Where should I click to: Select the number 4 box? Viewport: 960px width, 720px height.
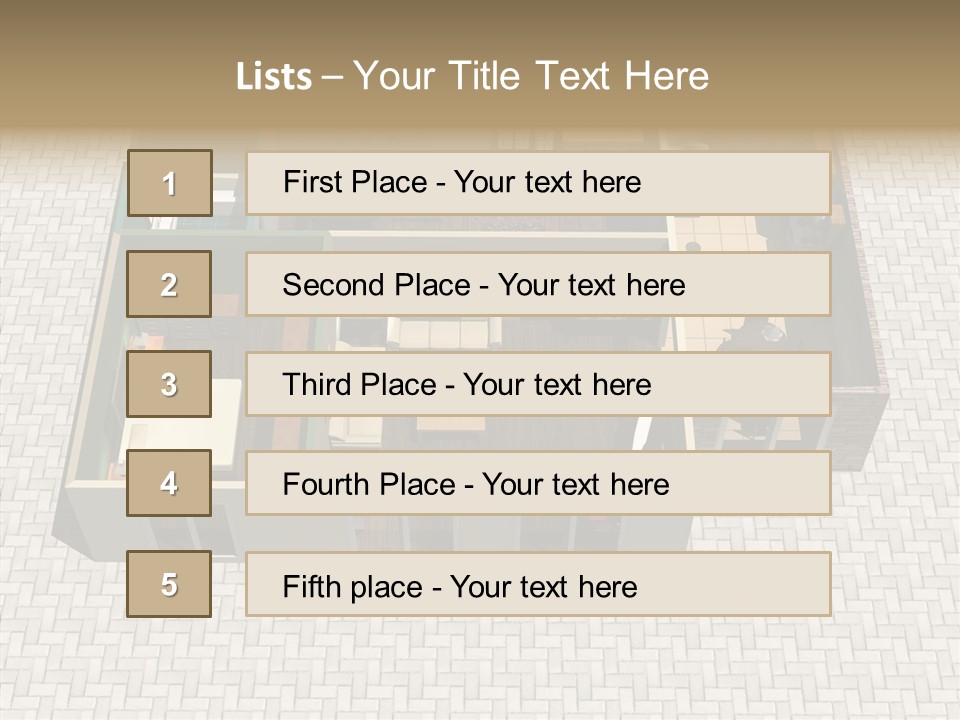169,483
